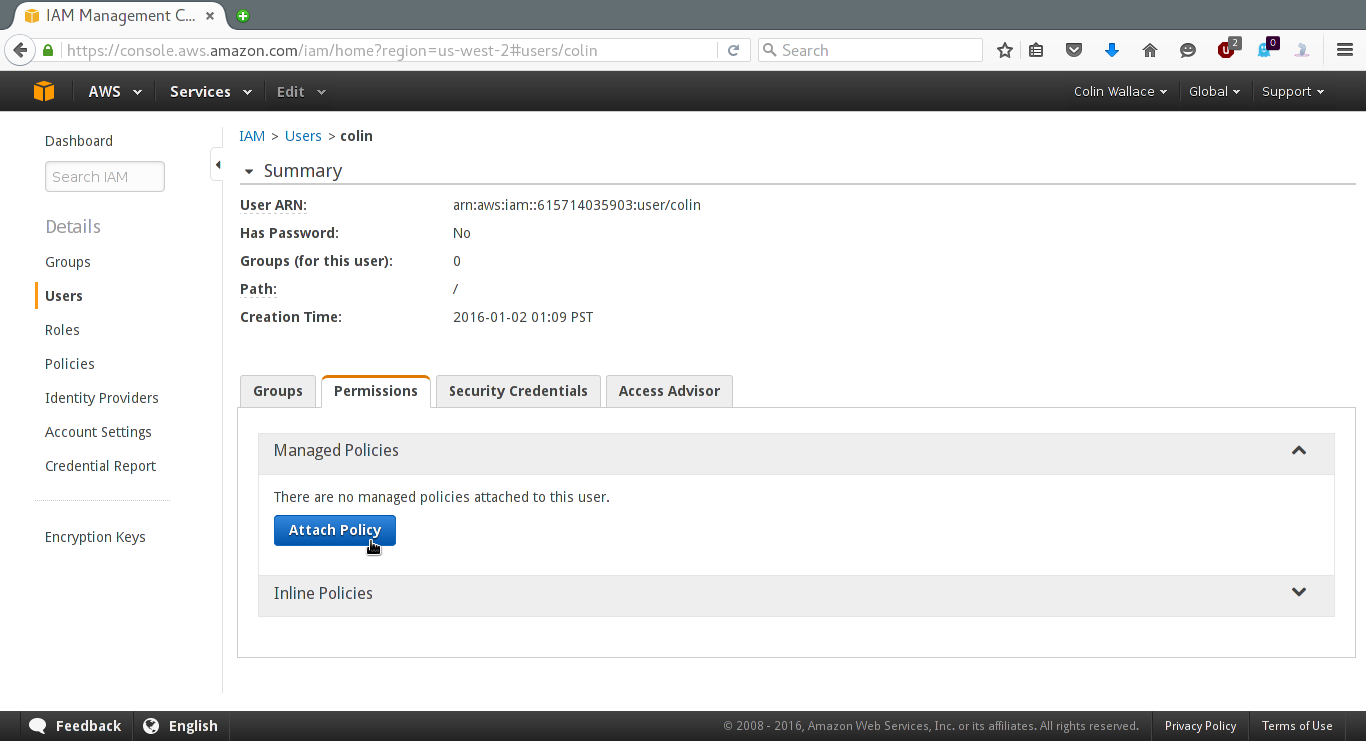
Task: Go to browser home page icon
Action: 1150,50
